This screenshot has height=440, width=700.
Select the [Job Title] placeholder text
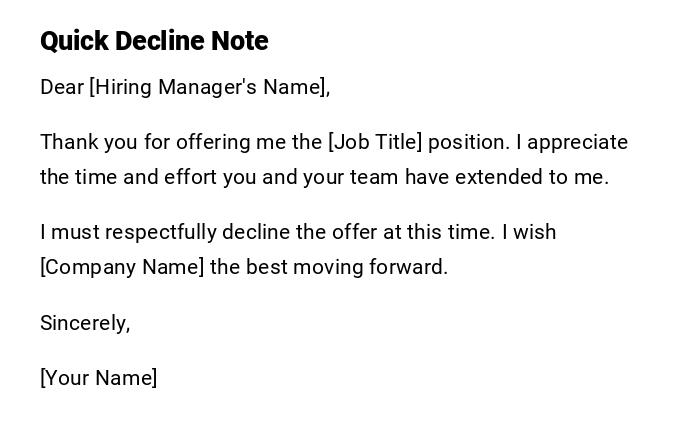(x=375, y=142)
